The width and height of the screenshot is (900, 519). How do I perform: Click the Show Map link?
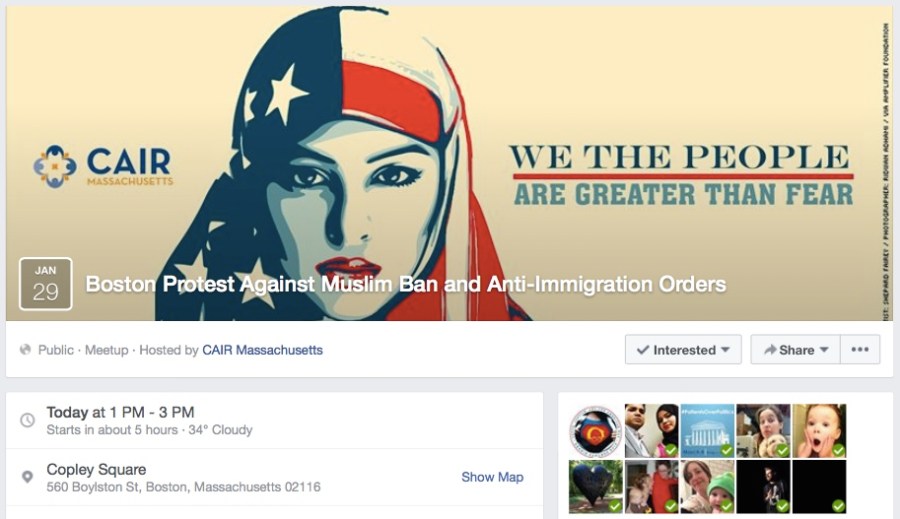(492, 477)
